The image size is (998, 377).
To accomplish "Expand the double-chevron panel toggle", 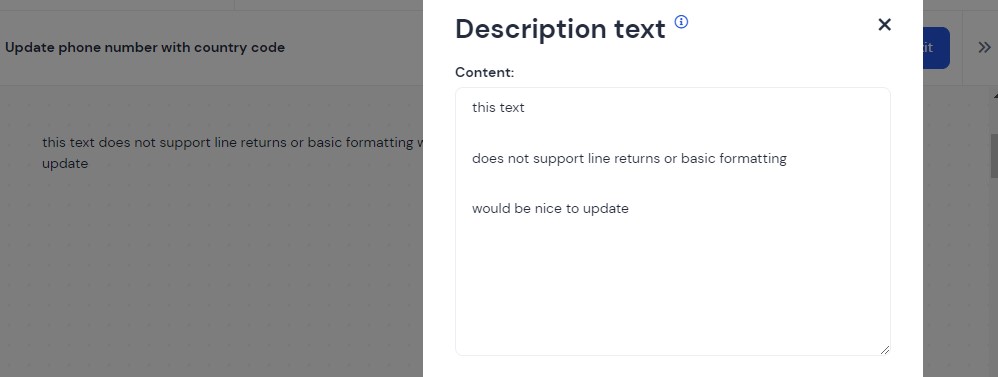I will [984, 48].
